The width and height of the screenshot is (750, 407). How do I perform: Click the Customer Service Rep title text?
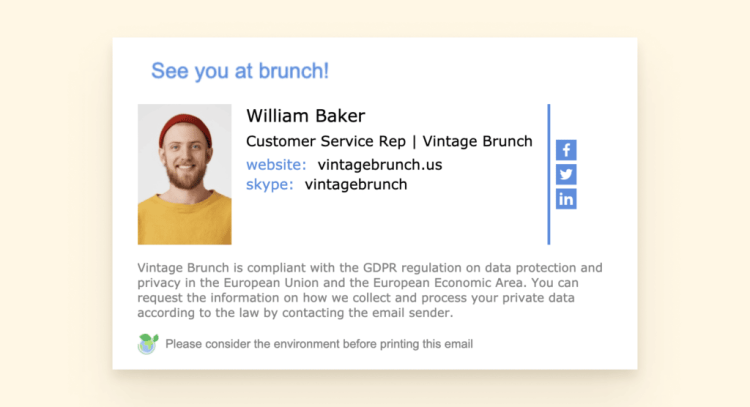(326, 141)
